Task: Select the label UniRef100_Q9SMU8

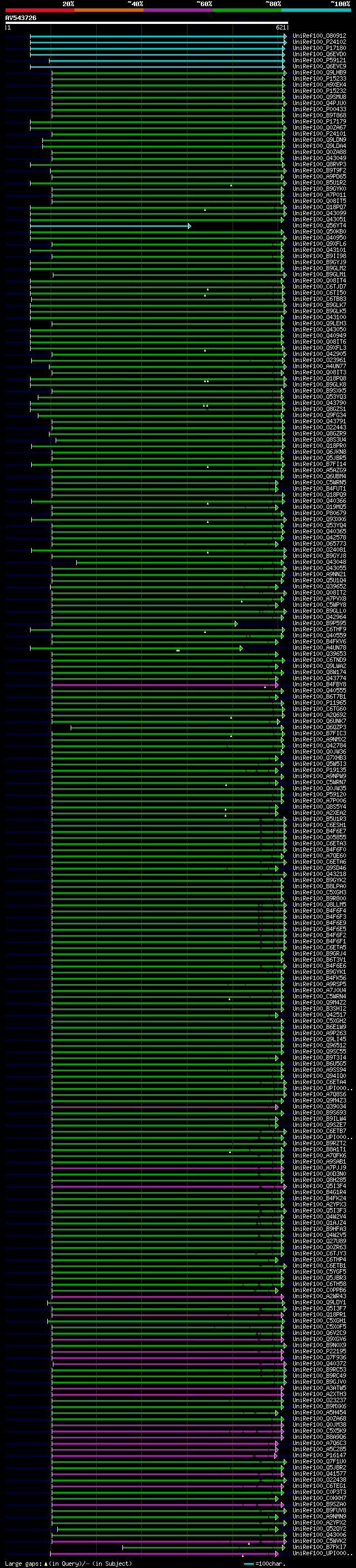Action: (x=319, y=97)
